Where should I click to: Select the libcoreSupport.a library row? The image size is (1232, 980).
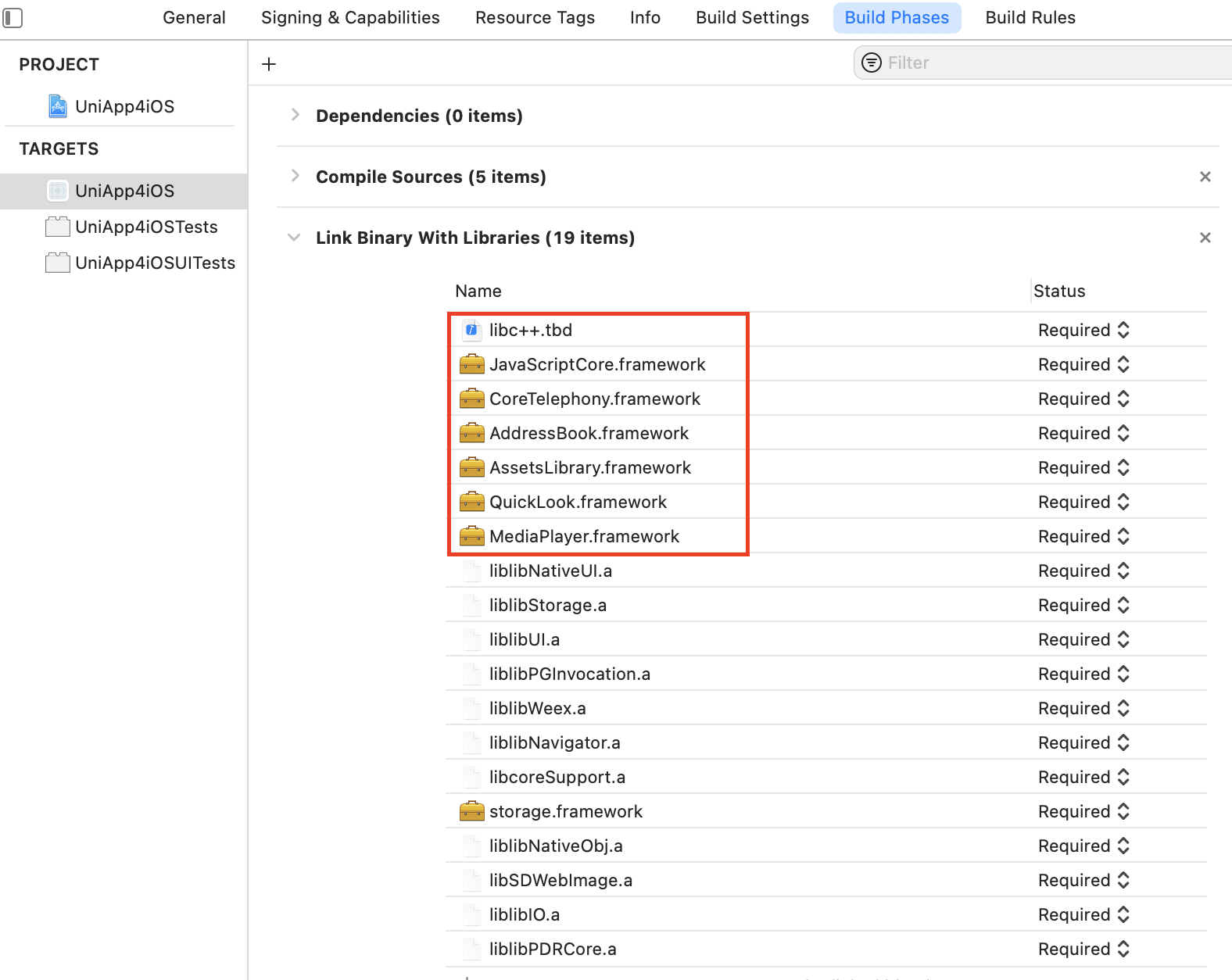point(826,777)
